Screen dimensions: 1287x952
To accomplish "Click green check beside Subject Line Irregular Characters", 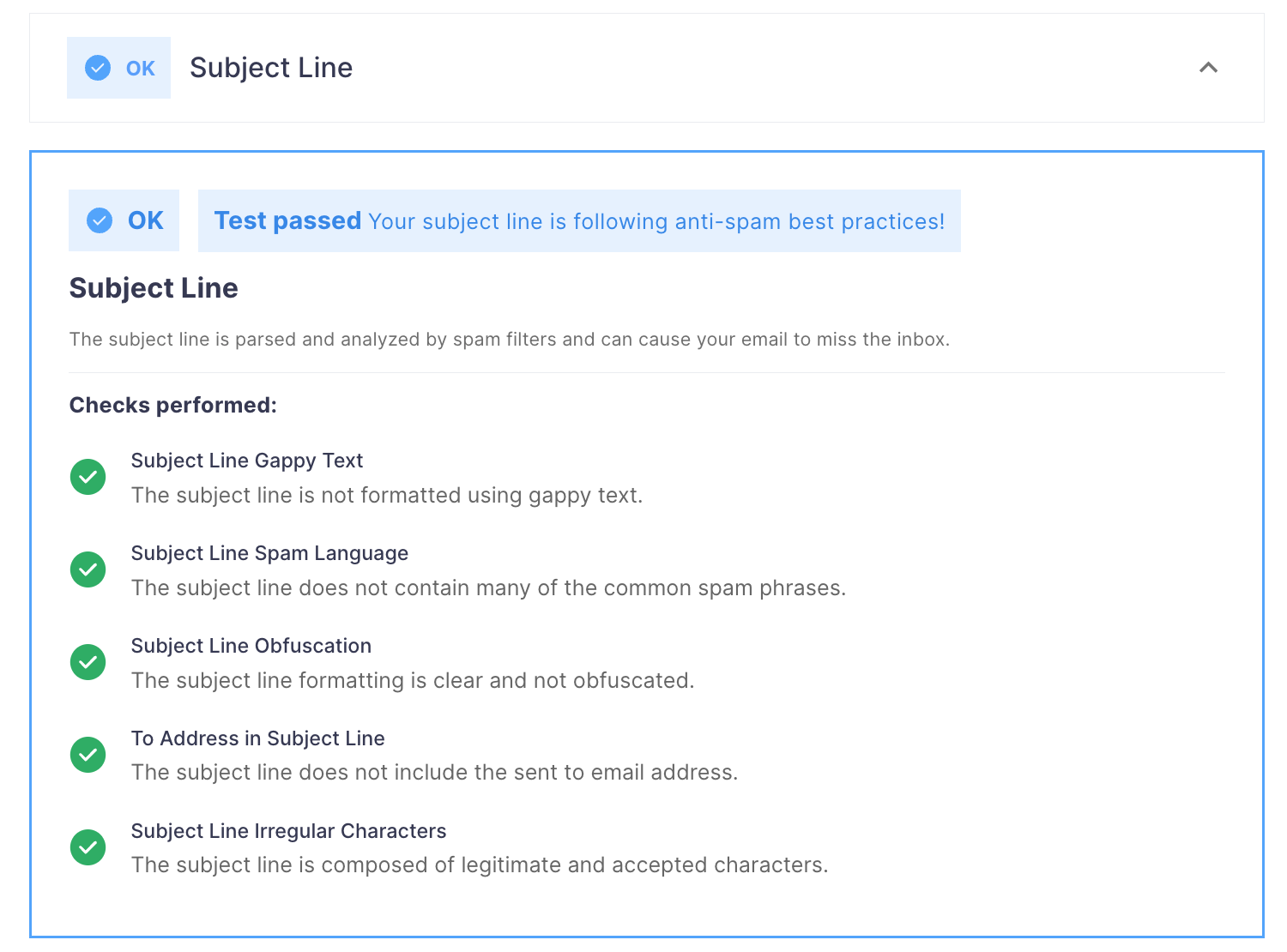I will (88, 847).
